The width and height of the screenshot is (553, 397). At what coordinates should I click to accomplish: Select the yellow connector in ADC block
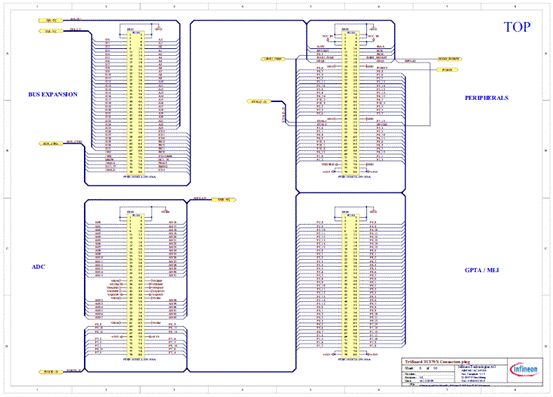(136, 285)
